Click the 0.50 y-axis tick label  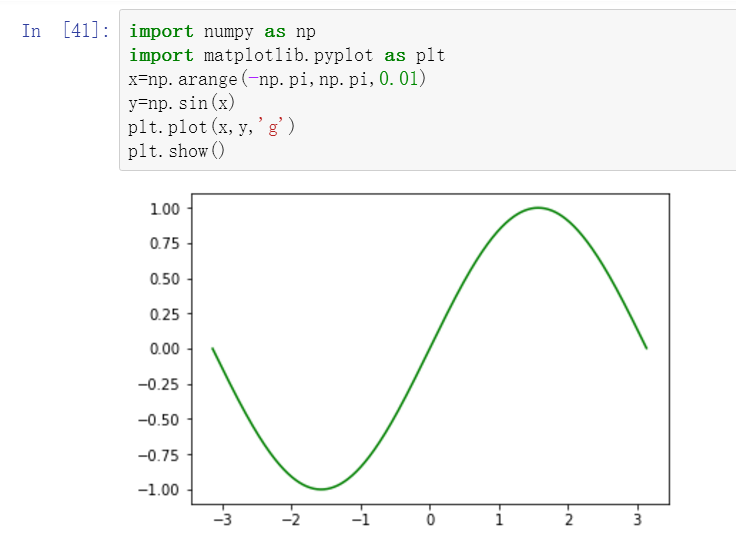[164, 279]
